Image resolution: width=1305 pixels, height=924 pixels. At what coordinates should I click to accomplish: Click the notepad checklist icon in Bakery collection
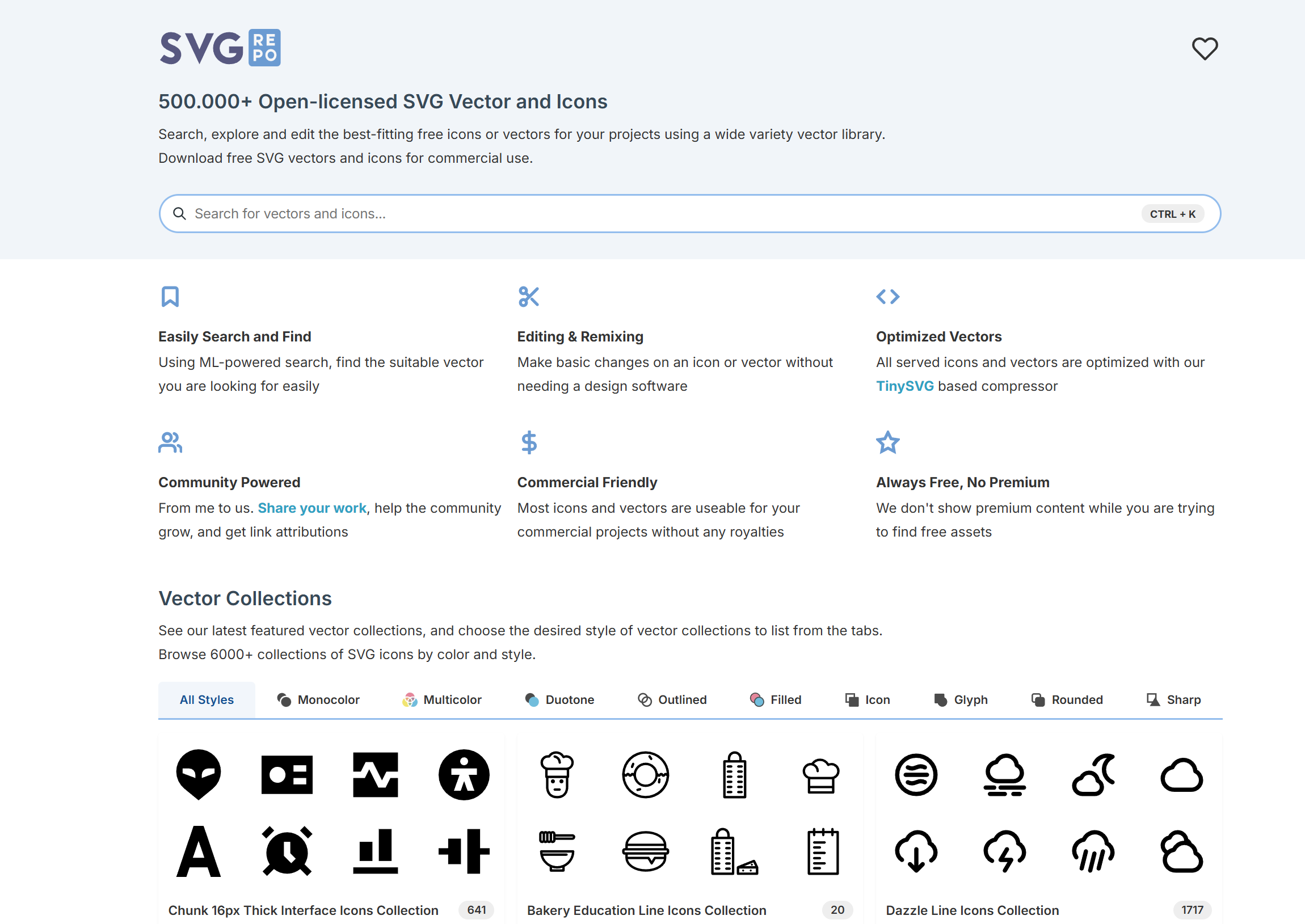pos(823,851)
